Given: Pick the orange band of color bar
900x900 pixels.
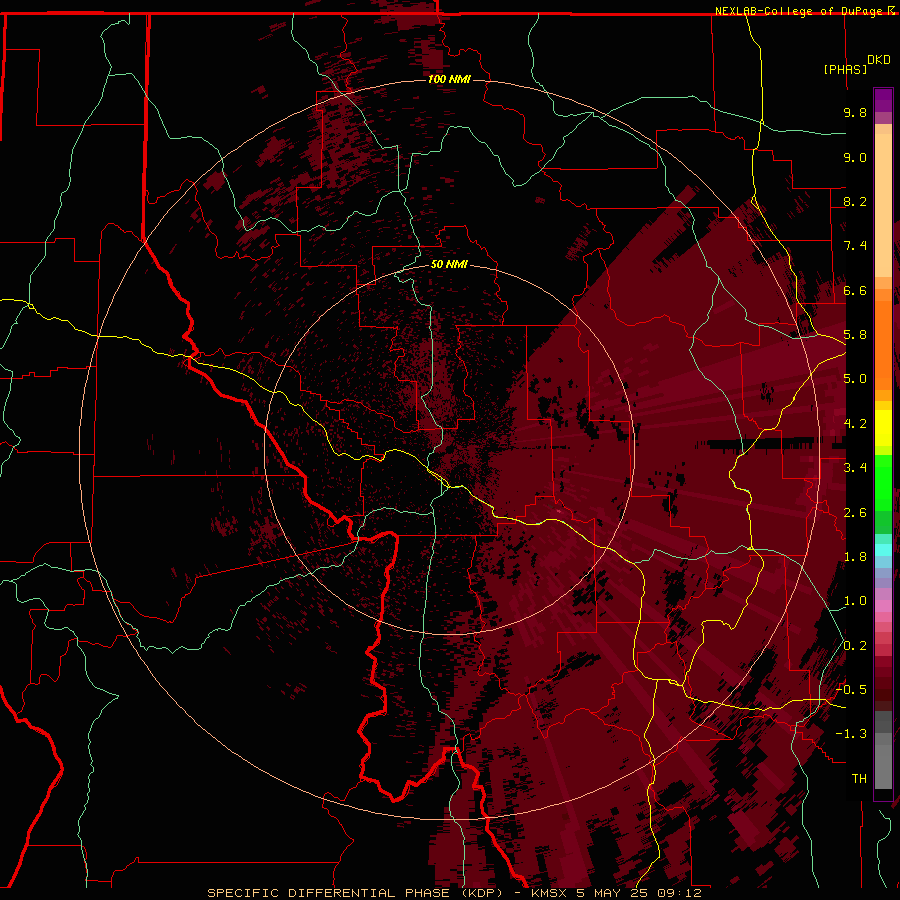Looking at the screenshot, I should [x=883, y=346].
